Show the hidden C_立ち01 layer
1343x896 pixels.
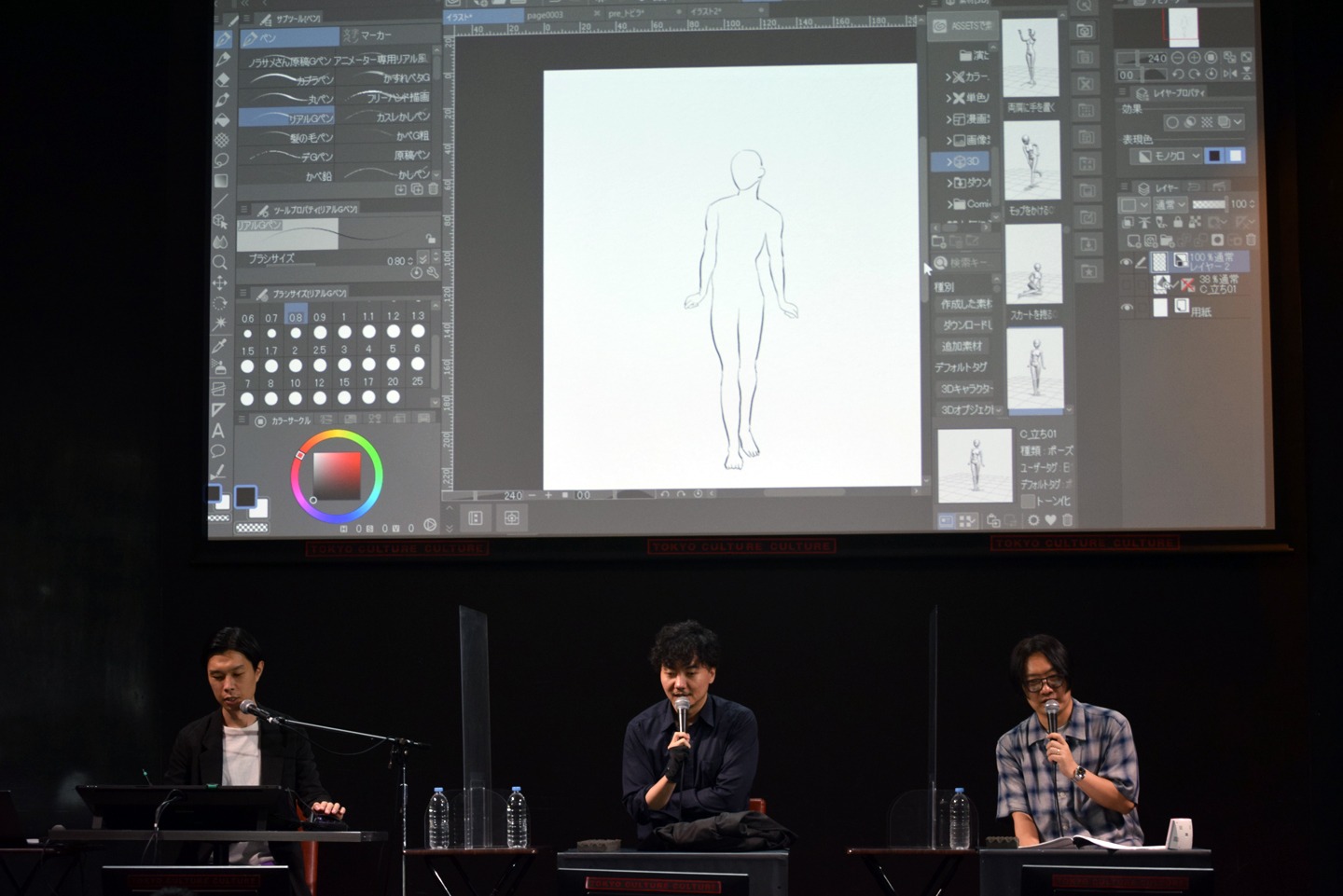[1127, 284]
